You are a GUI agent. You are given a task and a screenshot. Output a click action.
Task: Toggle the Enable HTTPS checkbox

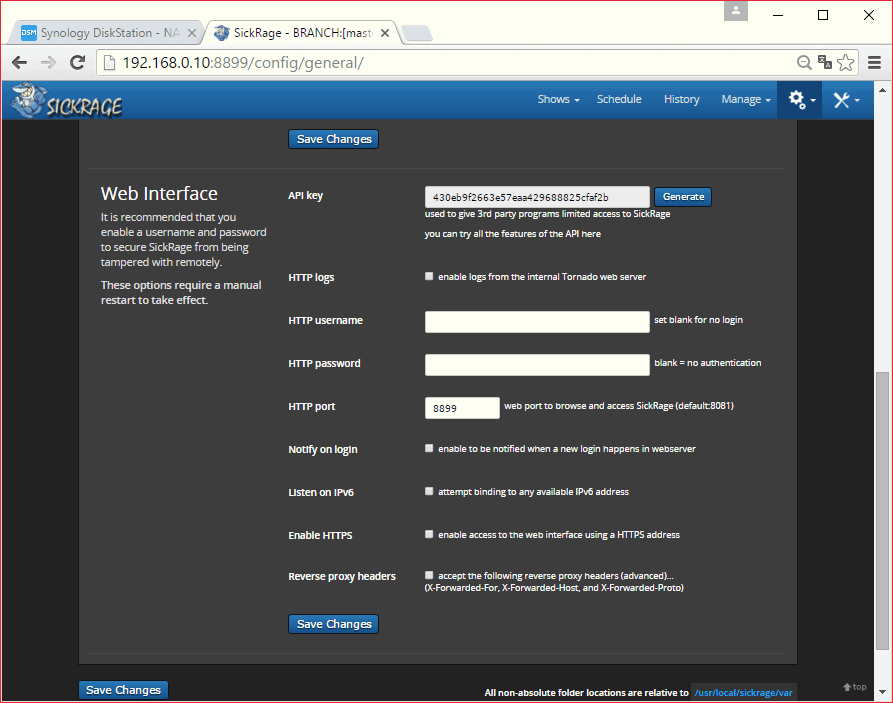tap(429, 534)
